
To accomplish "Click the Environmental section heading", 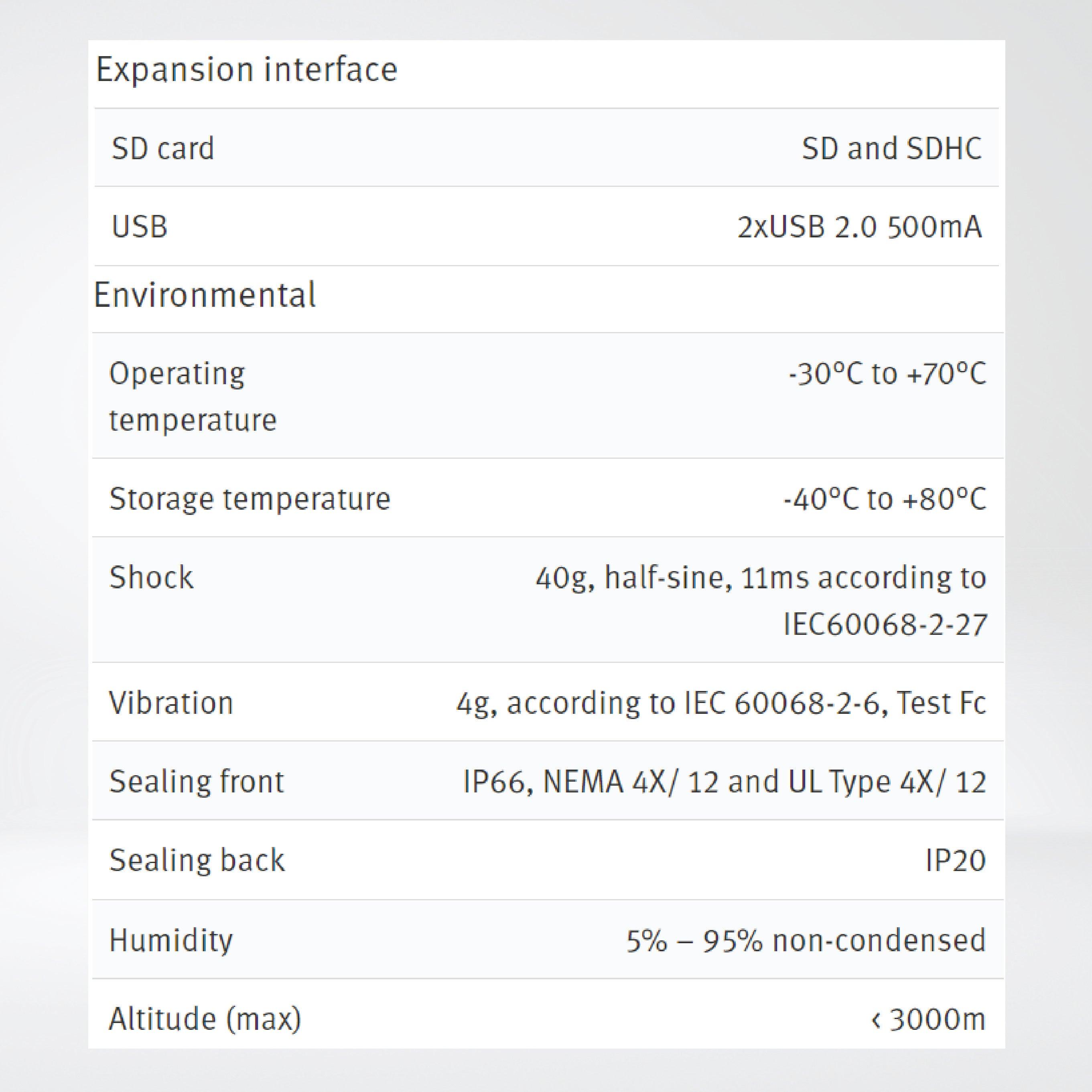I will 205,295.
